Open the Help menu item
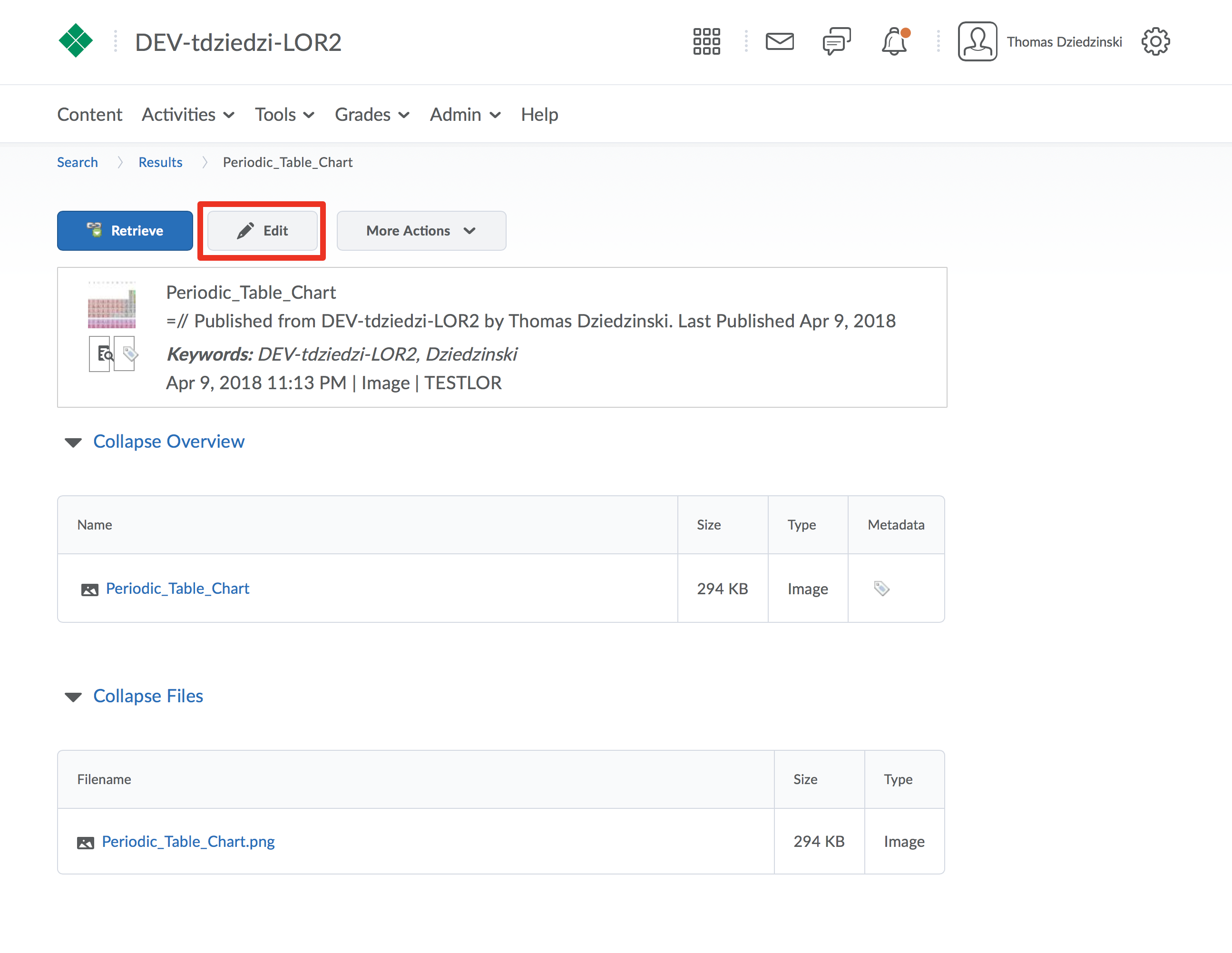This screenshot has width=1232, height=953. pyautogui.click(x=539, y=115)
